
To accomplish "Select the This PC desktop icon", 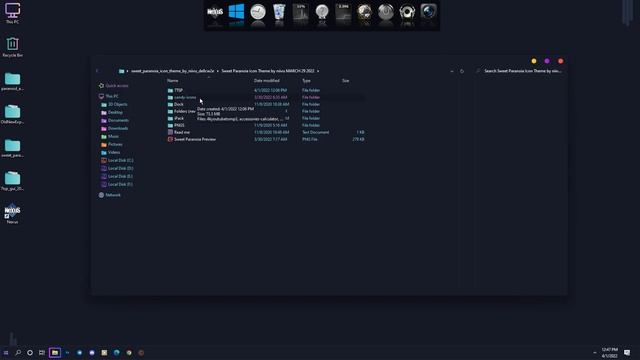I will [x=12, y=13].
